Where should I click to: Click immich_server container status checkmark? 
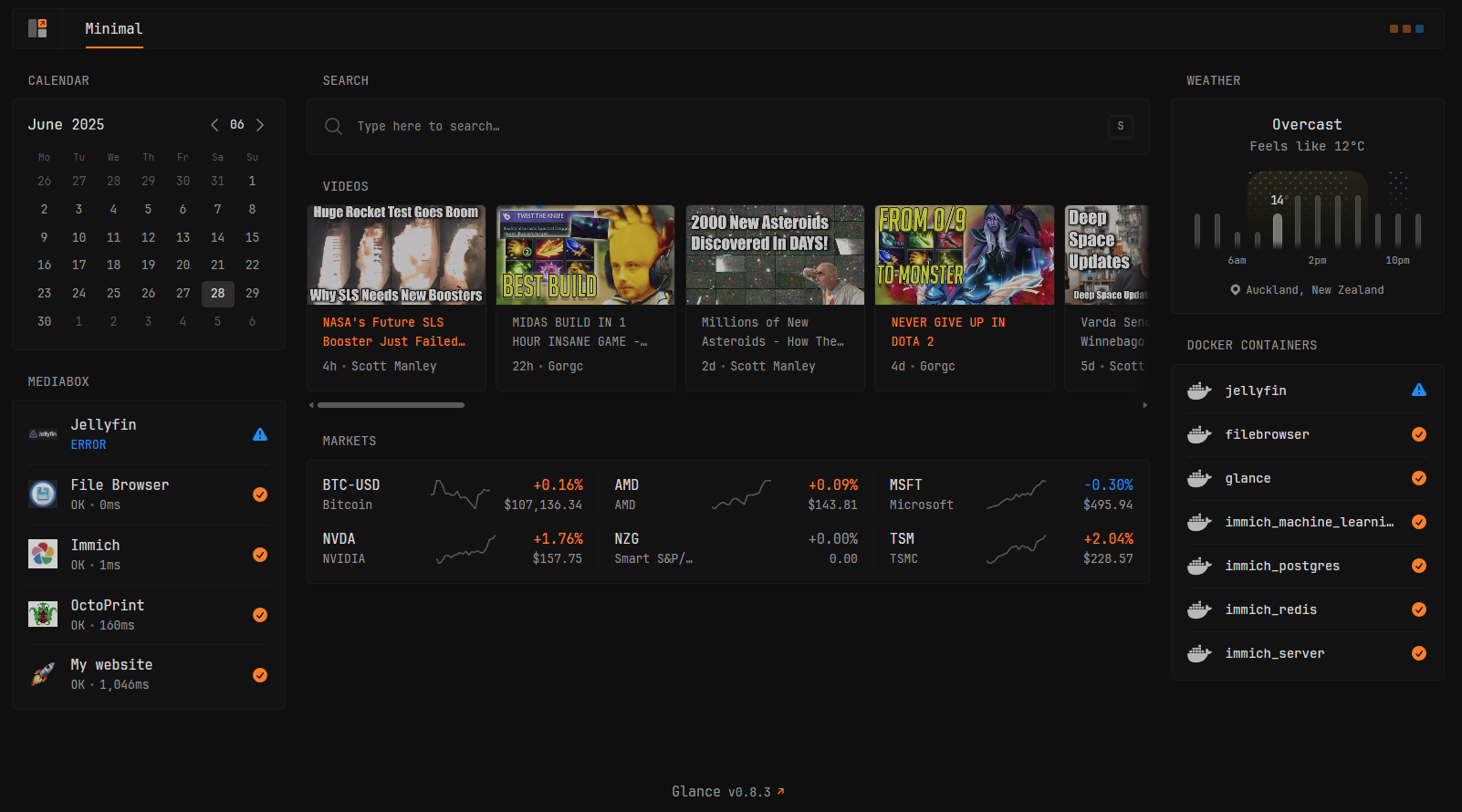[1419, 653]
